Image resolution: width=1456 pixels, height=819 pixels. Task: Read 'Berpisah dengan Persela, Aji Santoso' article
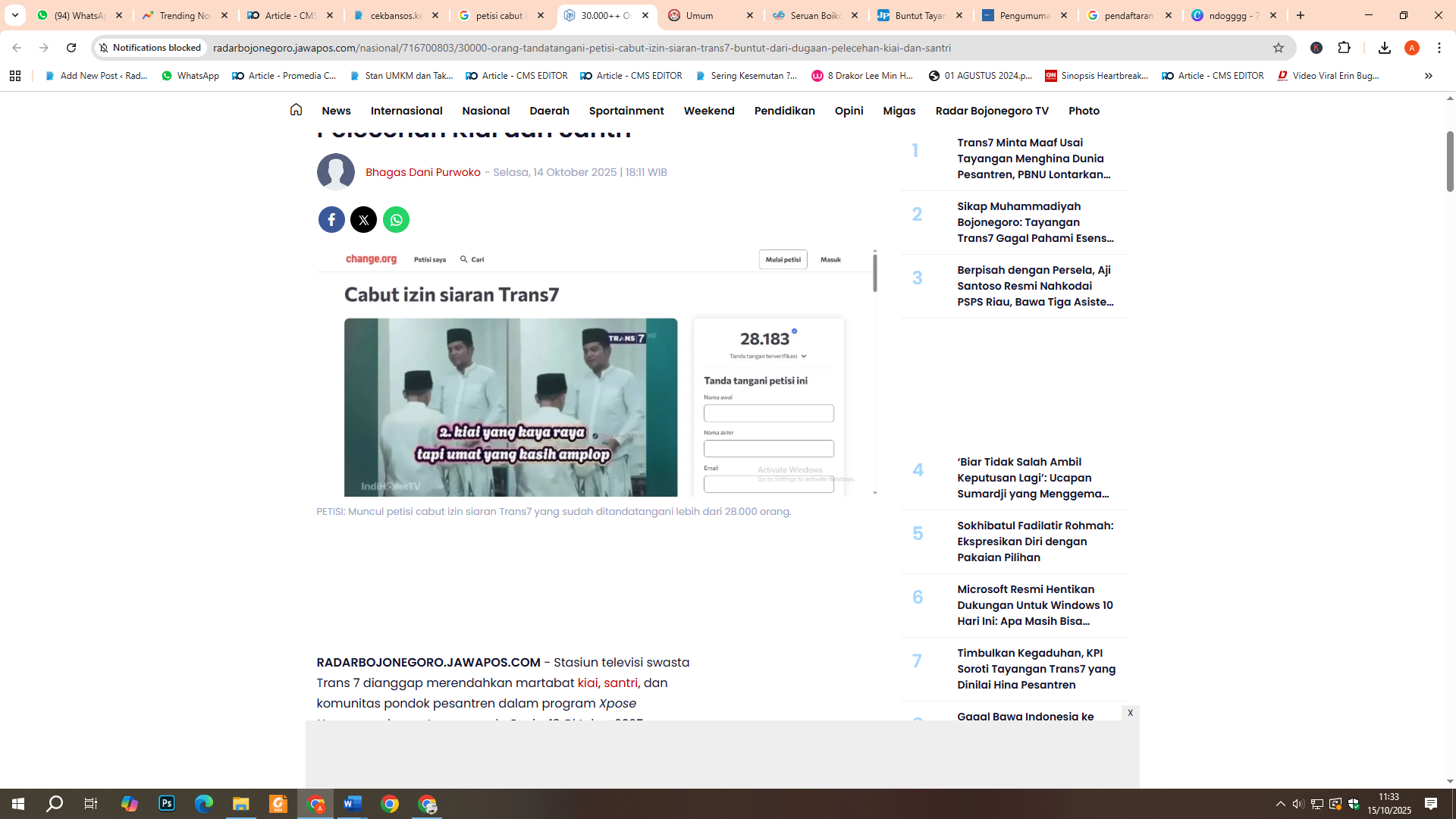(x=1036, y=286)
